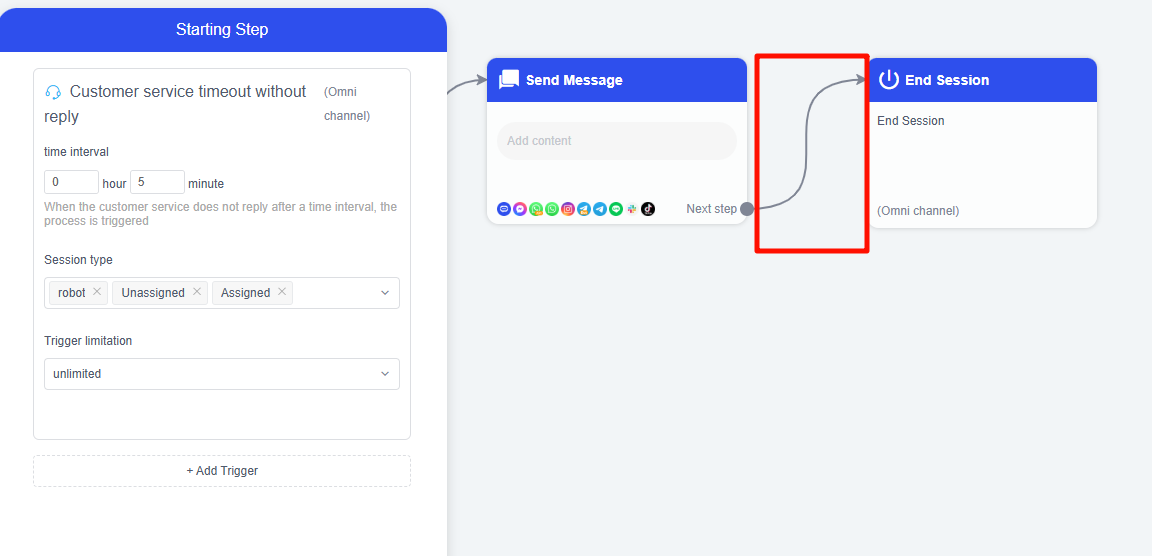
Task: Click the Next step label
Action: point(711,209)
